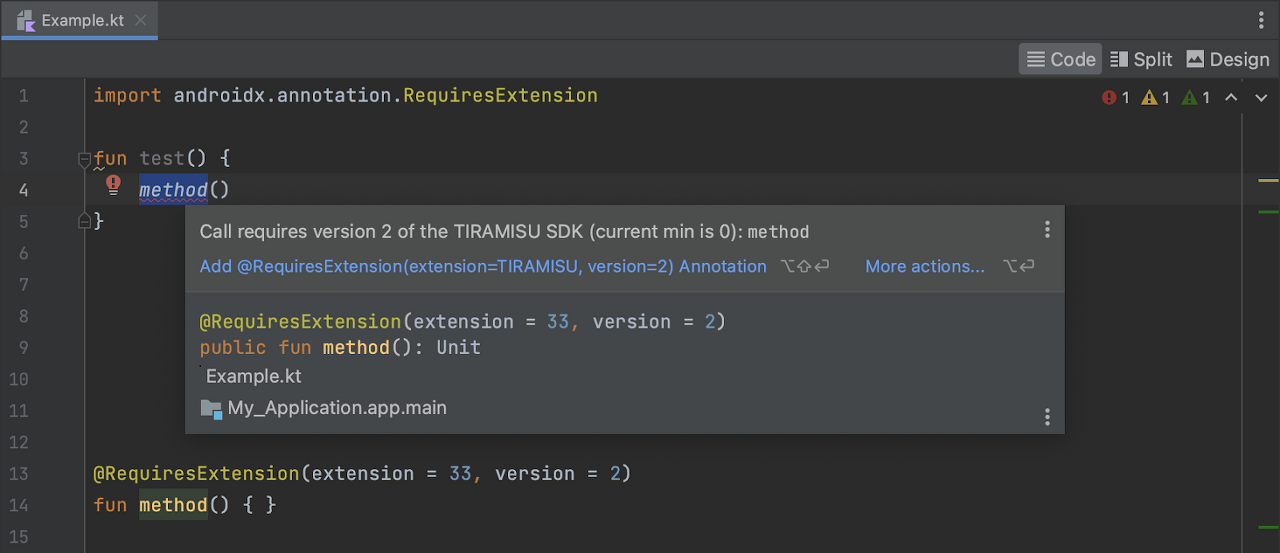
Task: Click the yellow warning count indicator
Action: [x=1155, y=97]
